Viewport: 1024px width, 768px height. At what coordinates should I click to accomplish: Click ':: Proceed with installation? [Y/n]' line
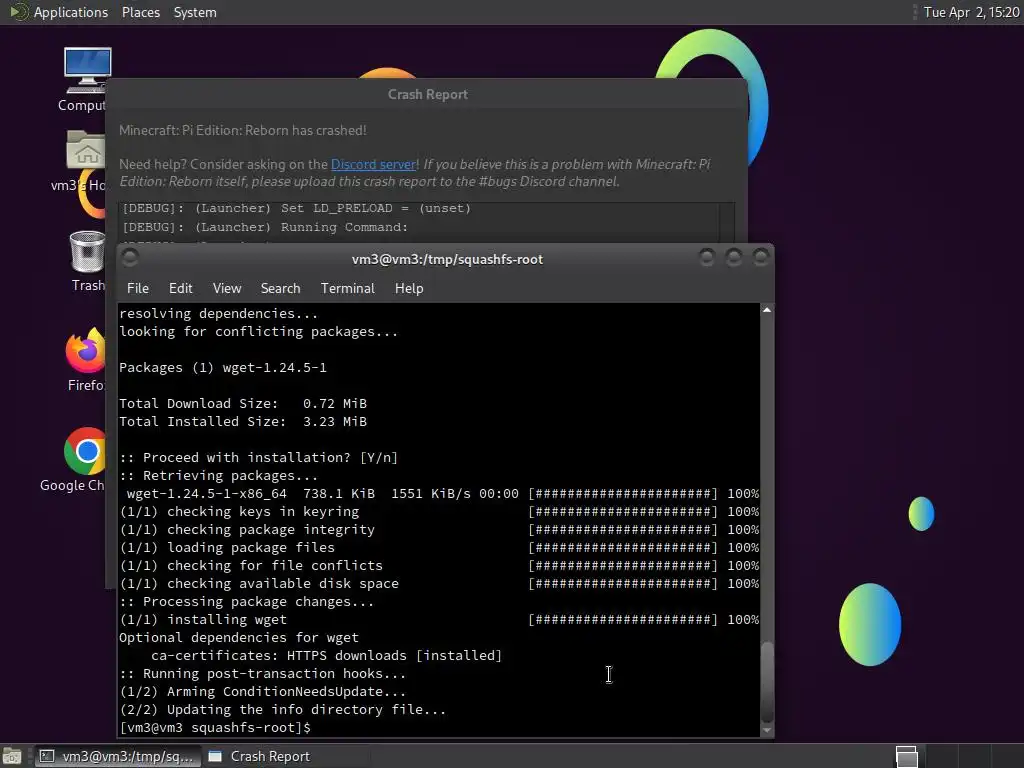click(259, 458)
